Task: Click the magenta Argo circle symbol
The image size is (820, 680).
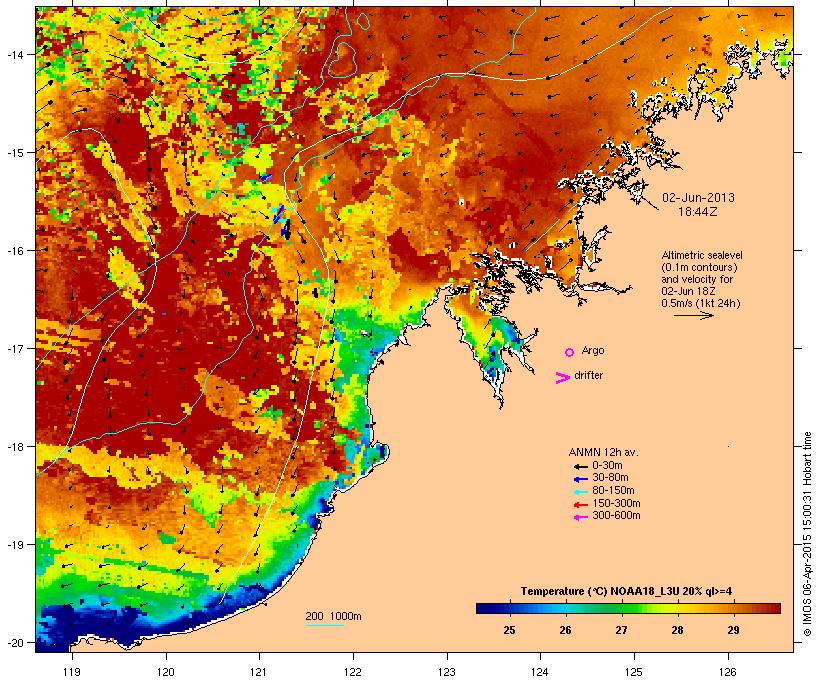Action: [570, 353]
